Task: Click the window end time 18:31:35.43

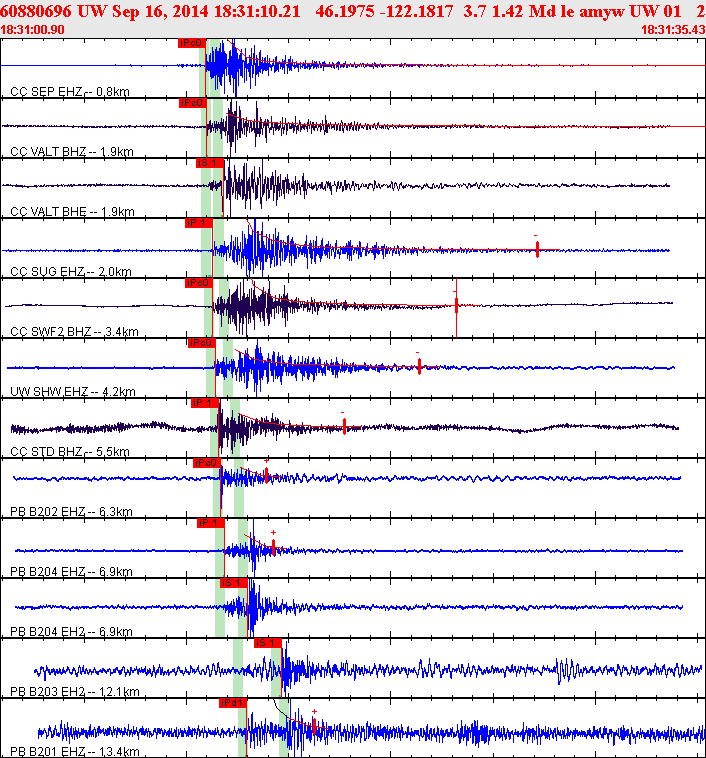Action: coord(673,29)
